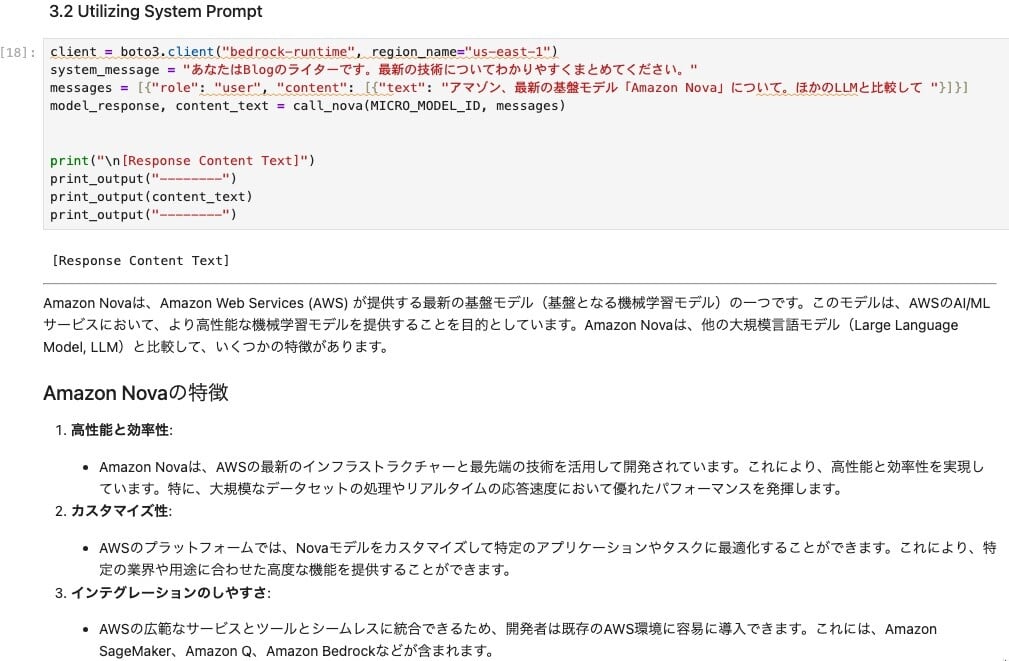Click the bullet starting "AWSのプラットフォームでは、Novaモデル"
This screenshot has width=1009, height=661.
tap(548, 559)
